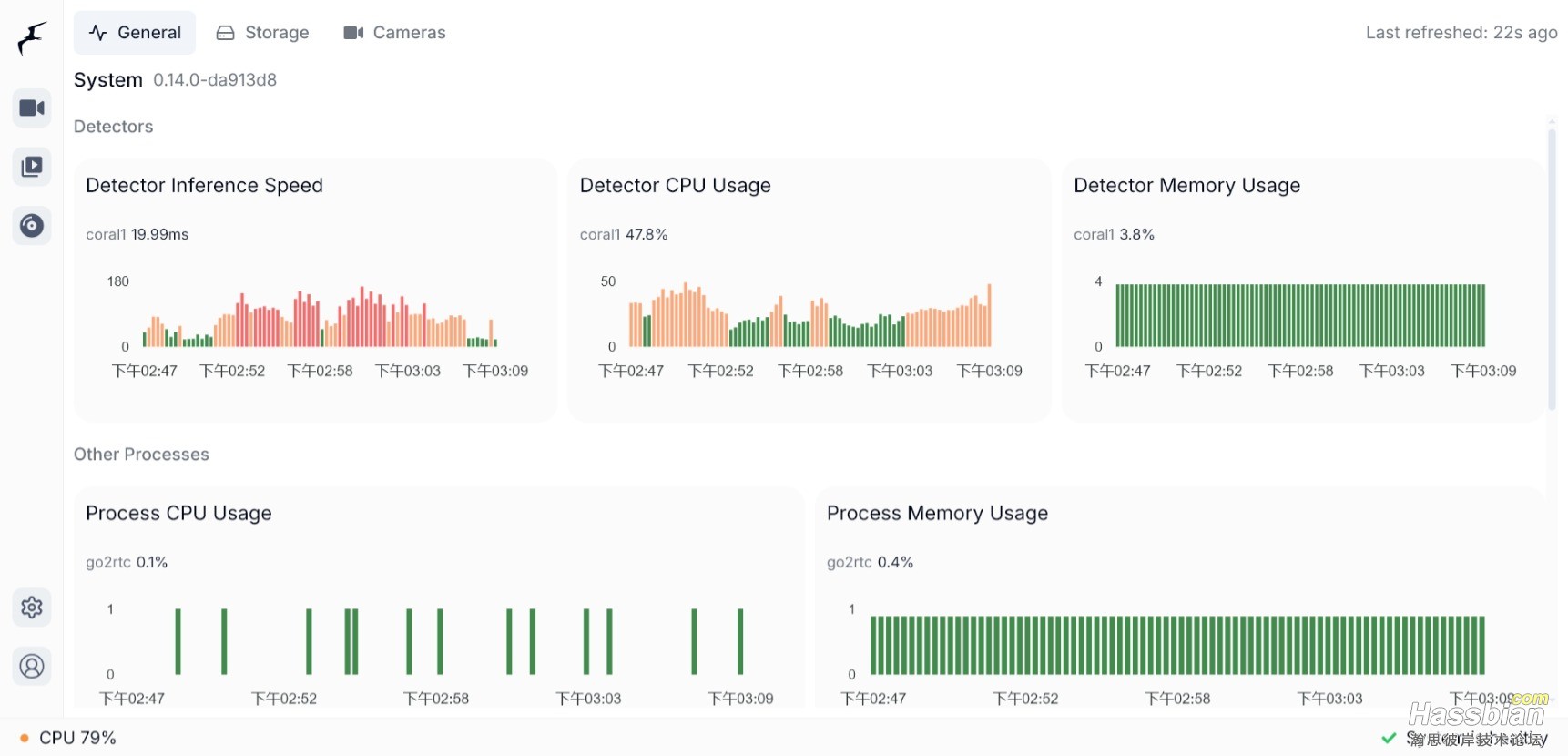Open the account user icon
The width and height of the screenshot is (1568, 756).
[x=32, y=667]
